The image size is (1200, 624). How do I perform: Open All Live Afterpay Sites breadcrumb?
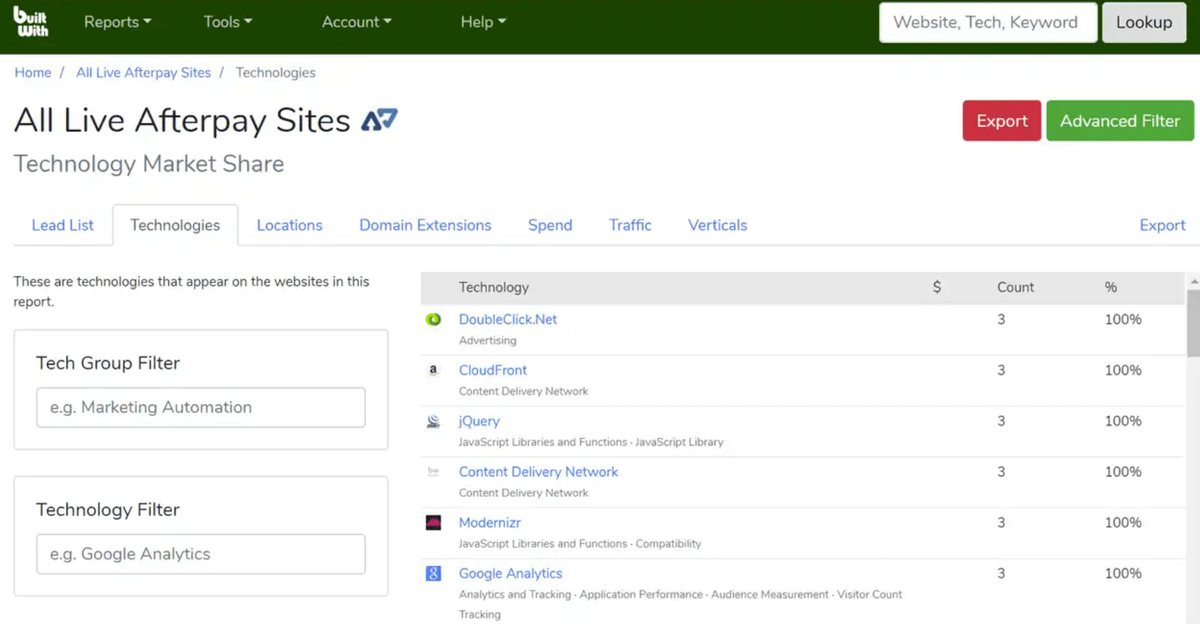pyautogui.click(x=144, y=72)
